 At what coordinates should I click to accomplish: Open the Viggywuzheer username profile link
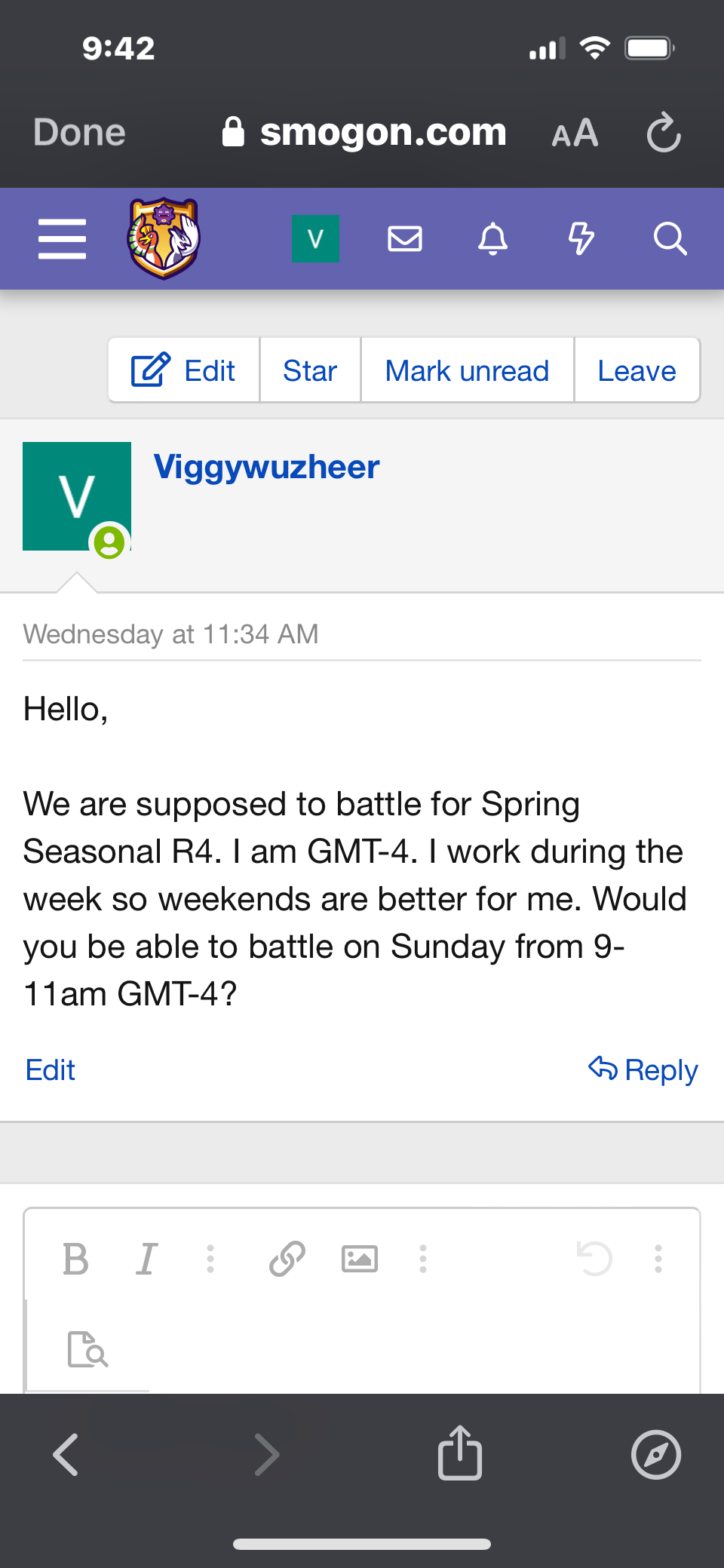coord(266,467)
